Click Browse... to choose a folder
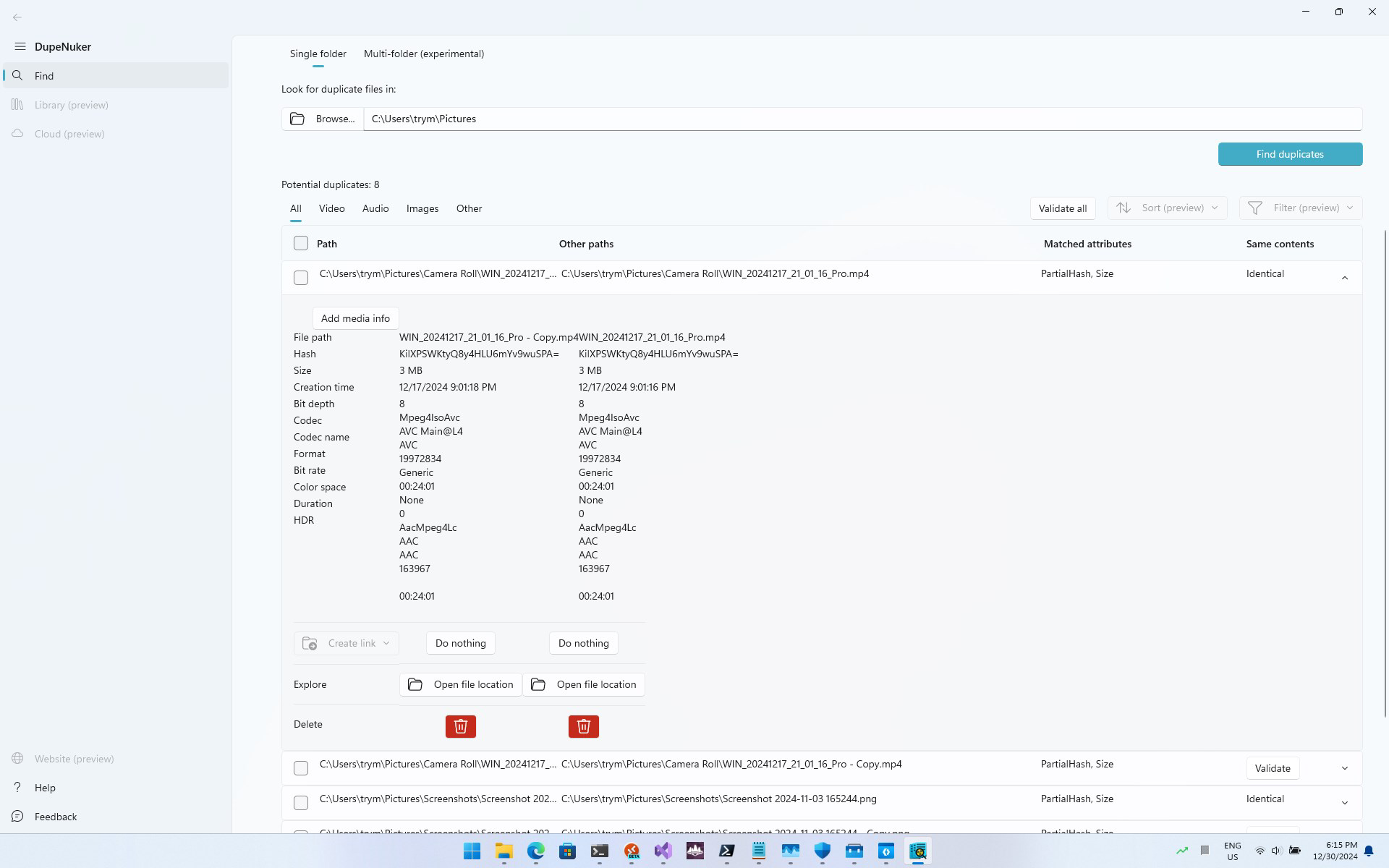The height and width of the screenshot is (868, 1389). (323, 119)
